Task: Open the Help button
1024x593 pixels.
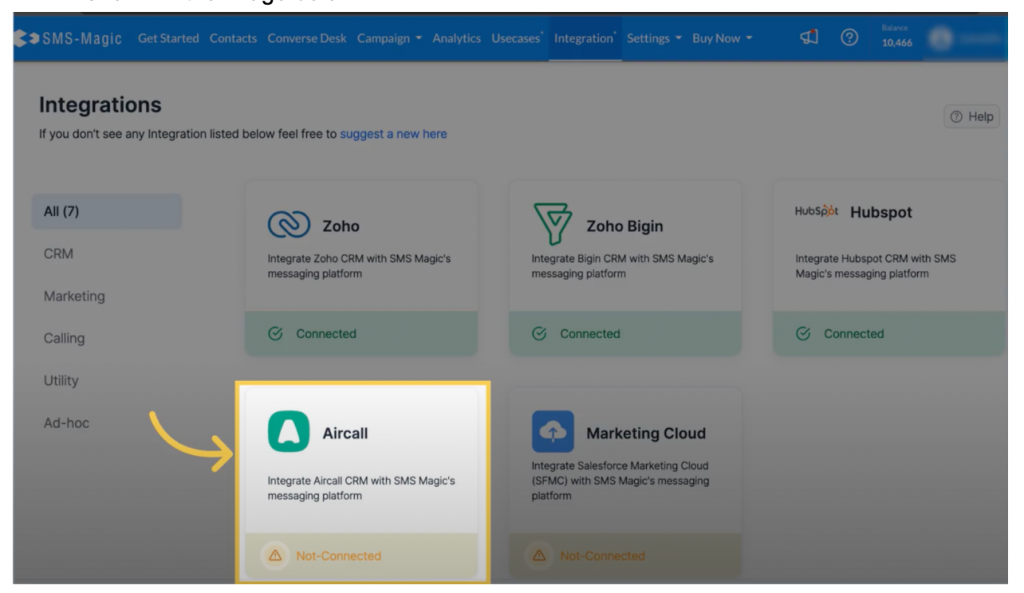Action: point(972,117)
